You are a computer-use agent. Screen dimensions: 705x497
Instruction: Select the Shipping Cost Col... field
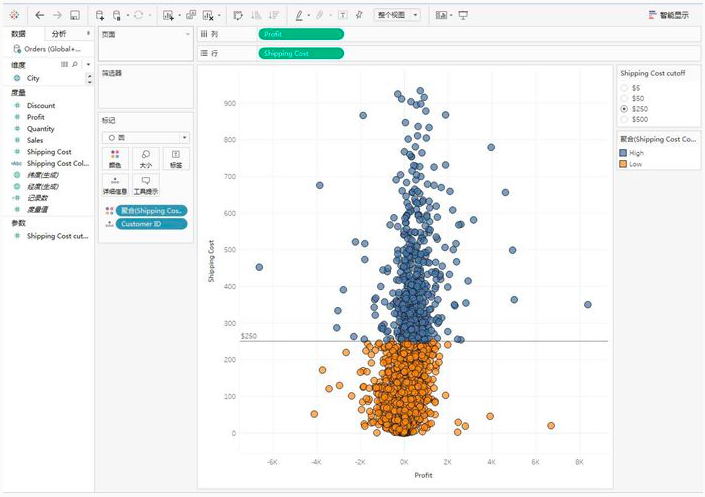click(x=58, y=163)
